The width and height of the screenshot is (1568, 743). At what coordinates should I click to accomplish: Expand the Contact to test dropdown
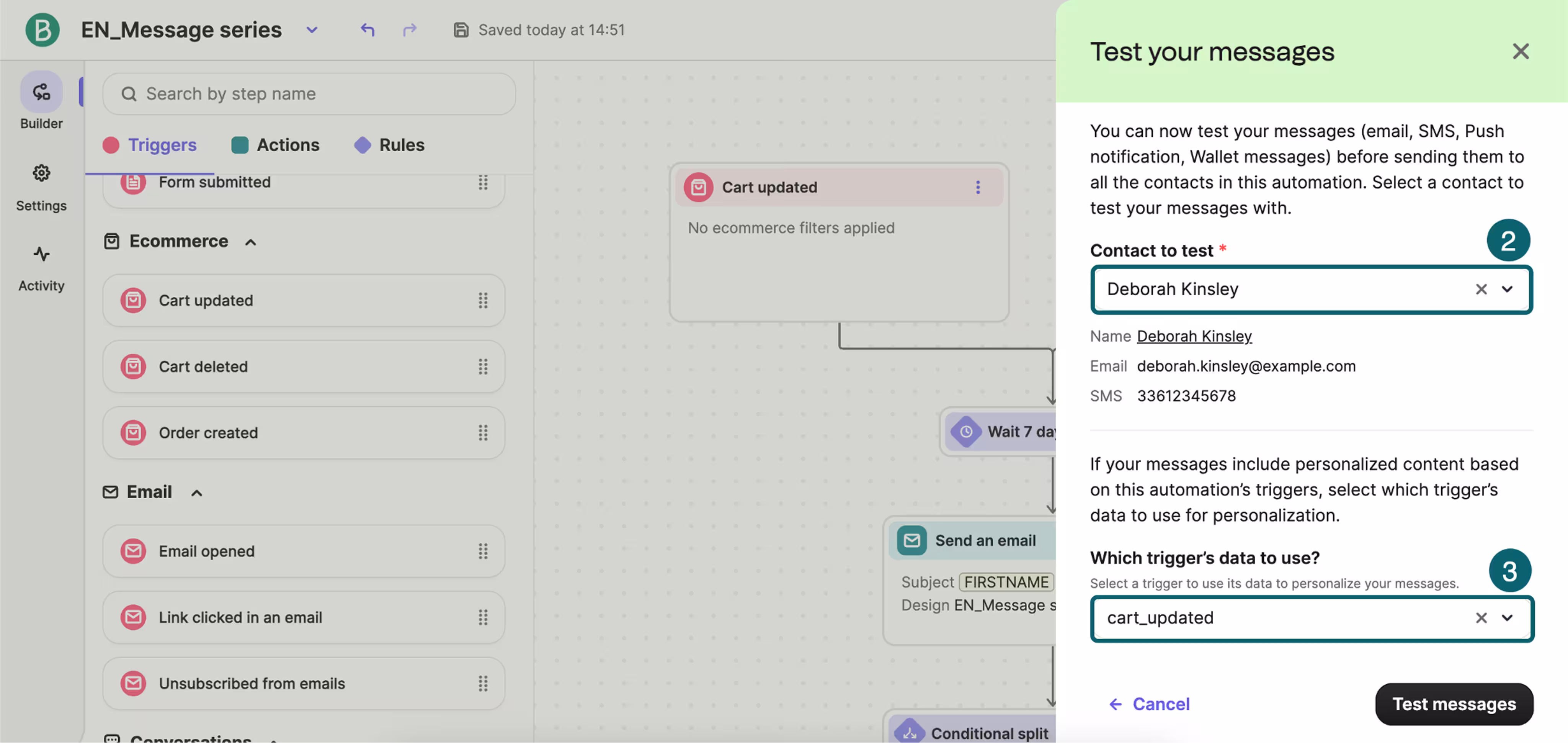1507,289
